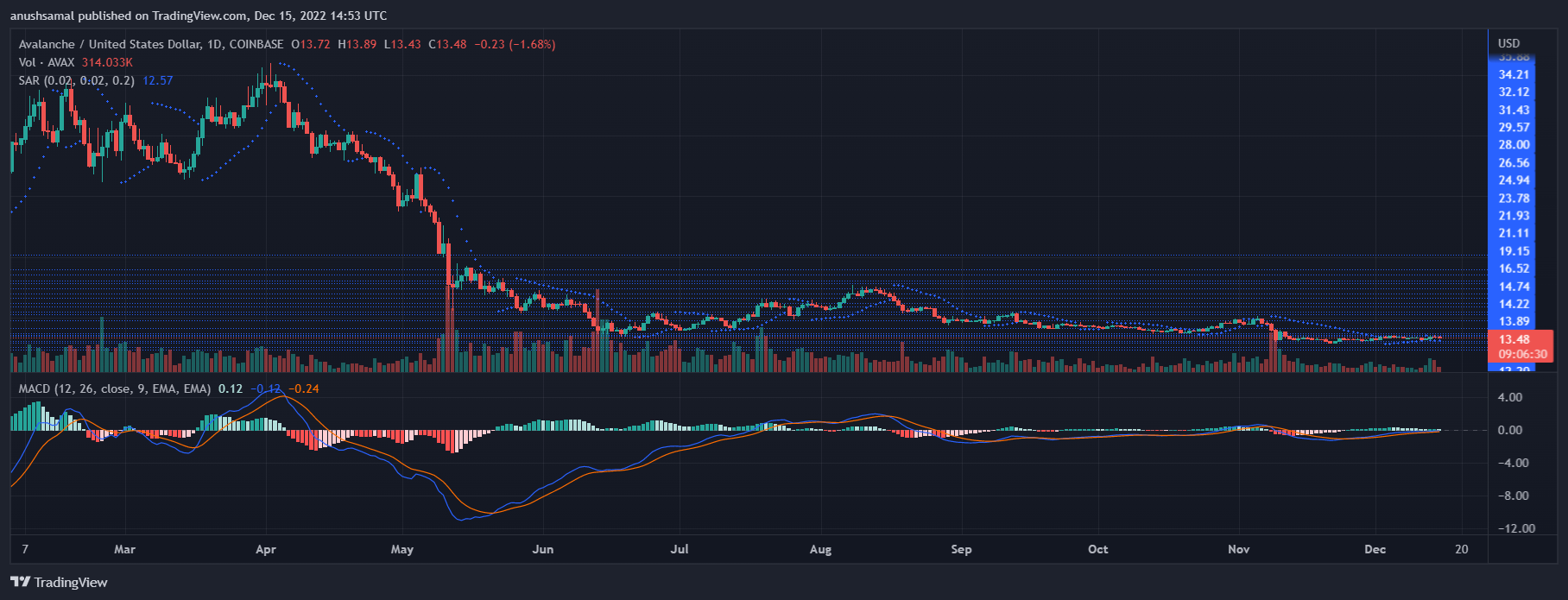
Task: Click the 09:06:30 bar countdown timer
Action: pos(1522,354)
